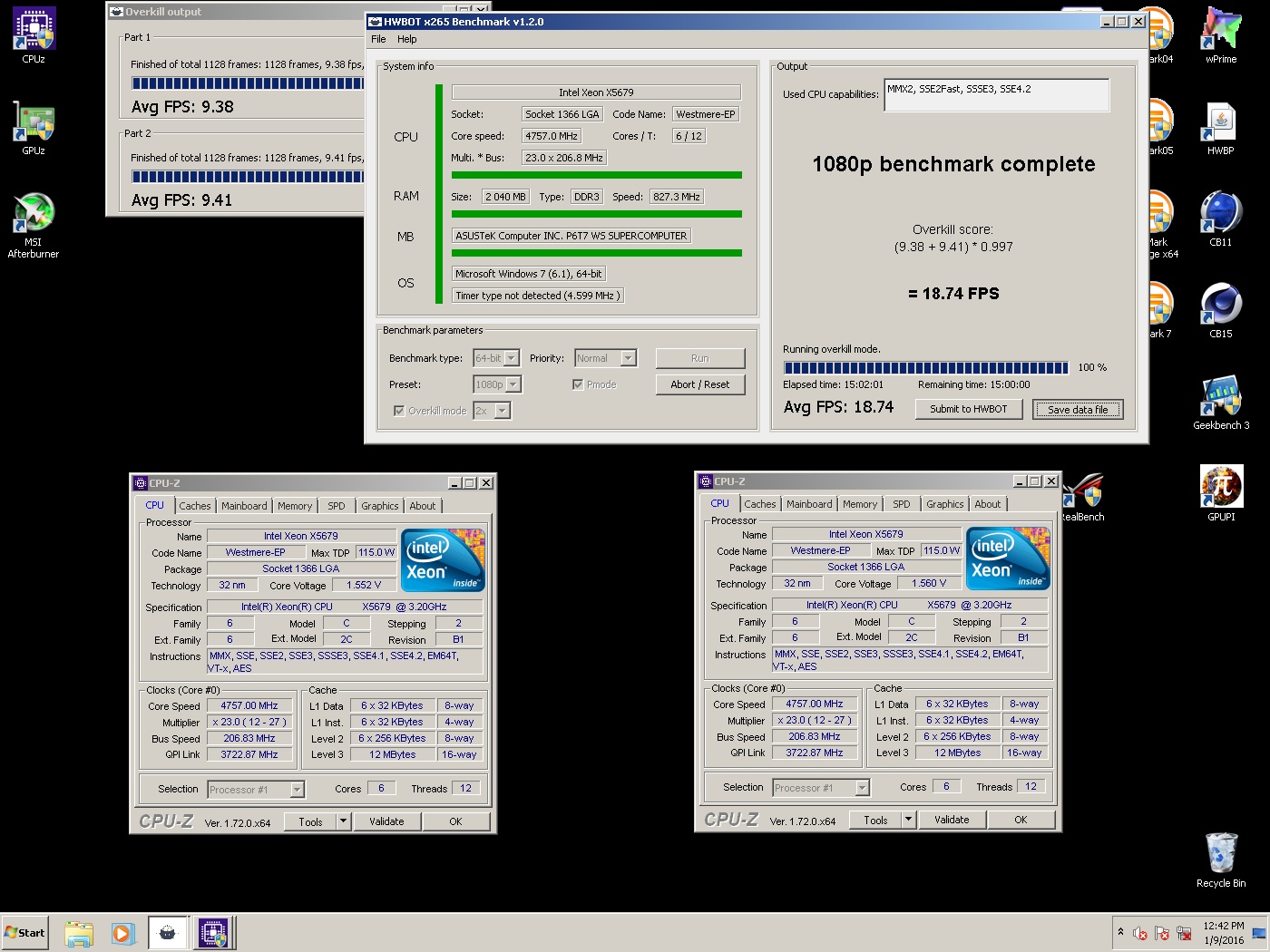Click Validate in left CPU-Z

tap(386, 821)
